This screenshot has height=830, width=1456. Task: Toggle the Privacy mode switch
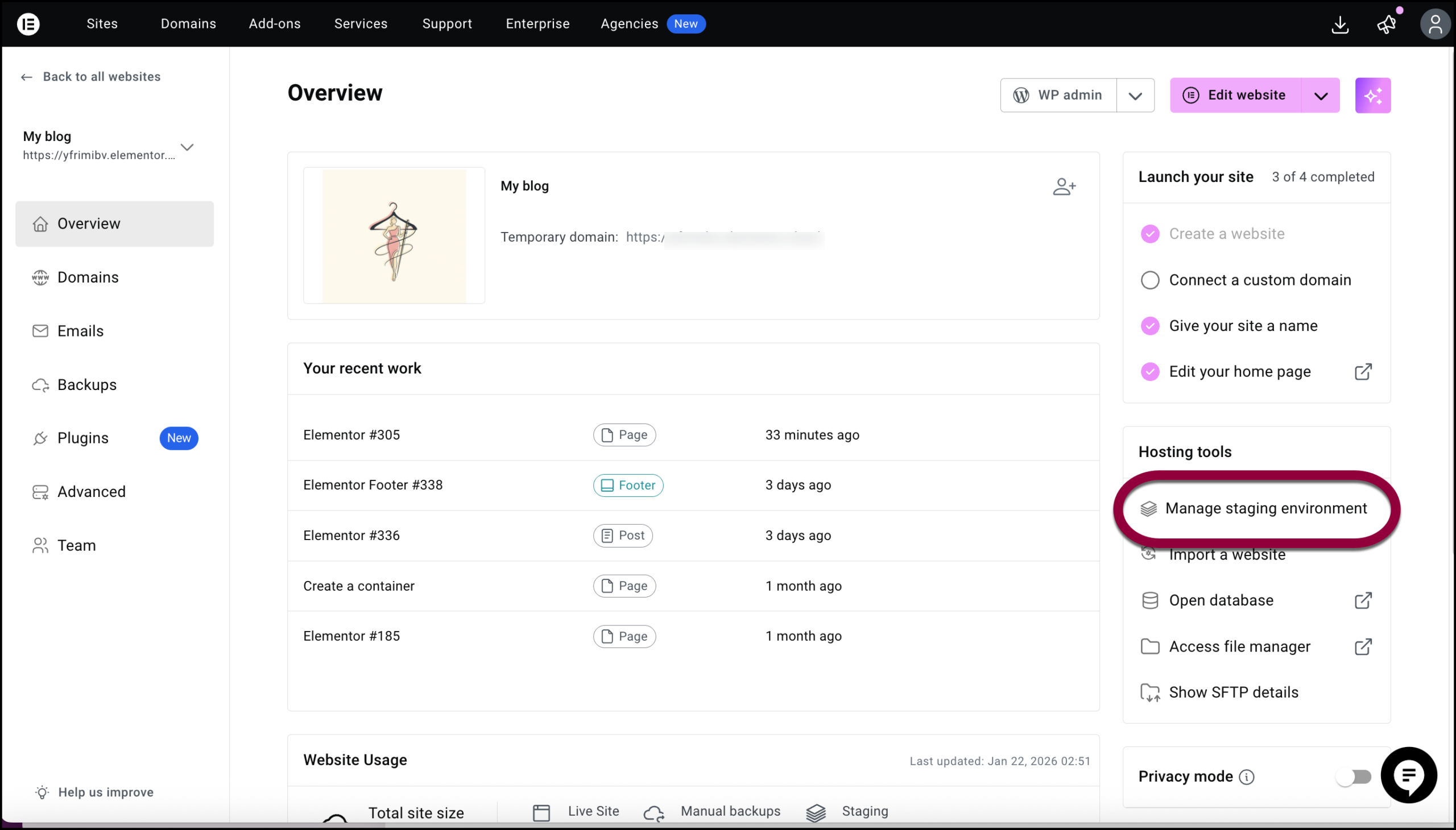click(x=1354, y=777)
